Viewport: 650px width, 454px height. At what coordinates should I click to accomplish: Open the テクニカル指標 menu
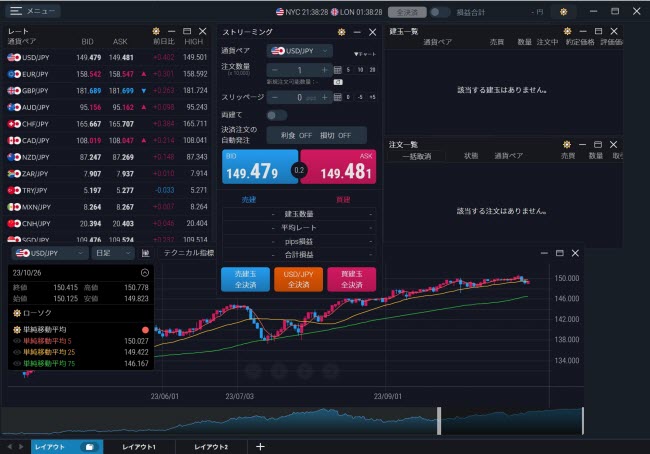[189, 253]
